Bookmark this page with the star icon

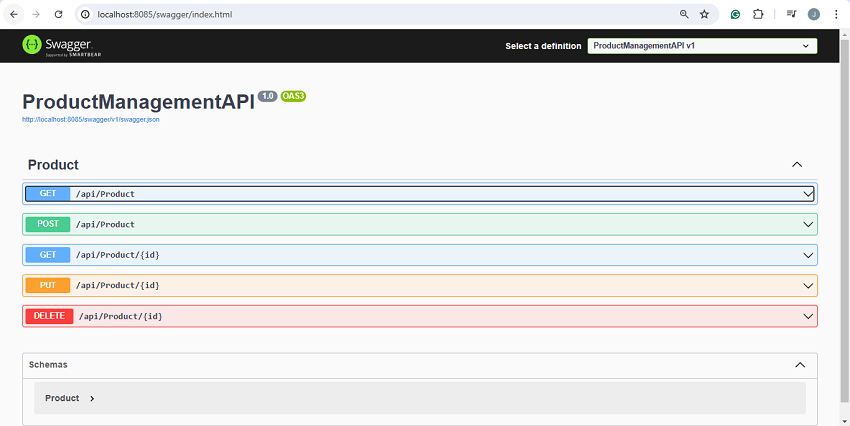click(x=704, y=15)
